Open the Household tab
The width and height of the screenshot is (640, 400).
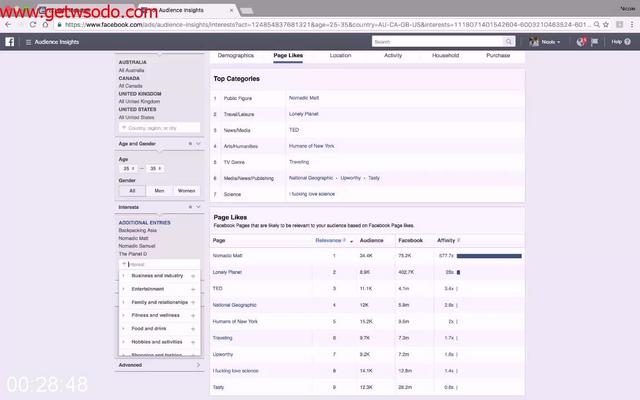(x=445, y=56)
